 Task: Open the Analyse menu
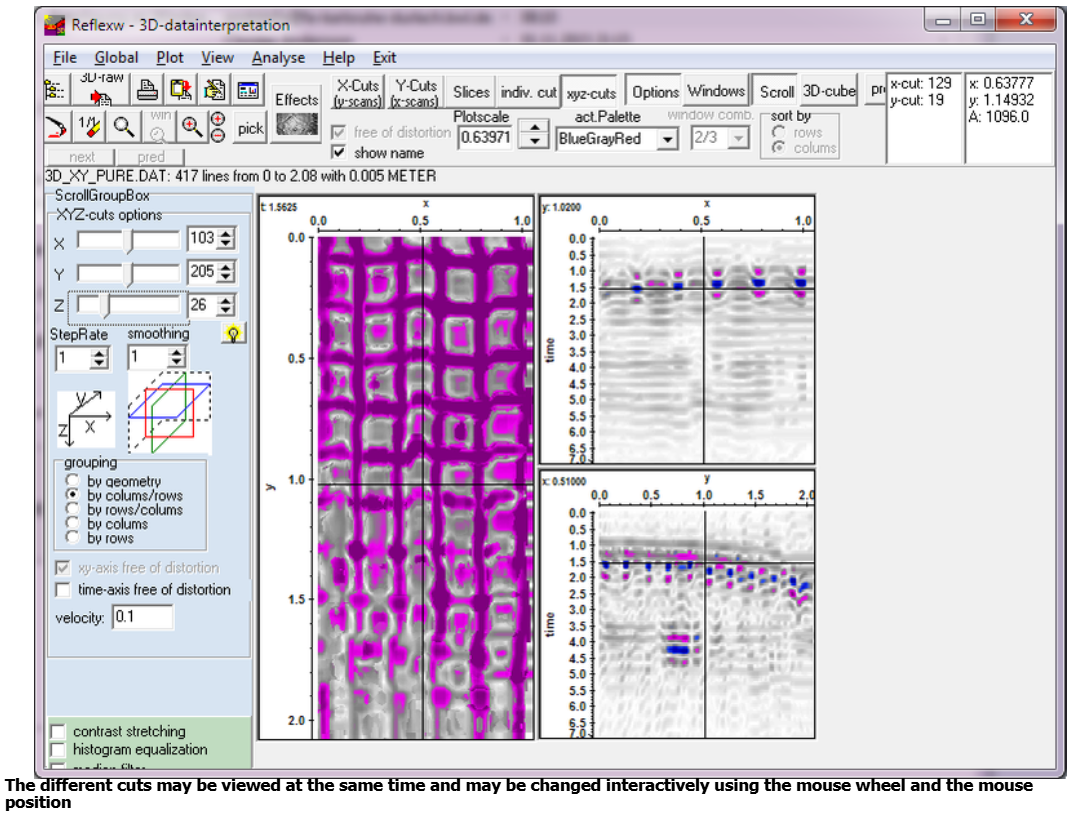pyautogui.click(x=278, y=58)
